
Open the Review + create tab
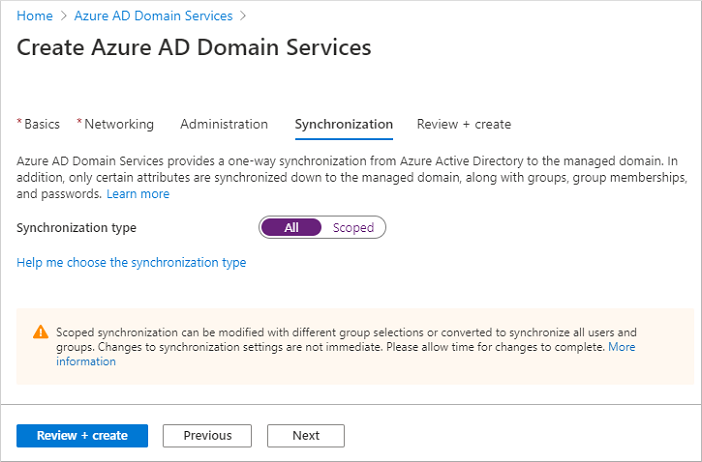pos(463,124)
